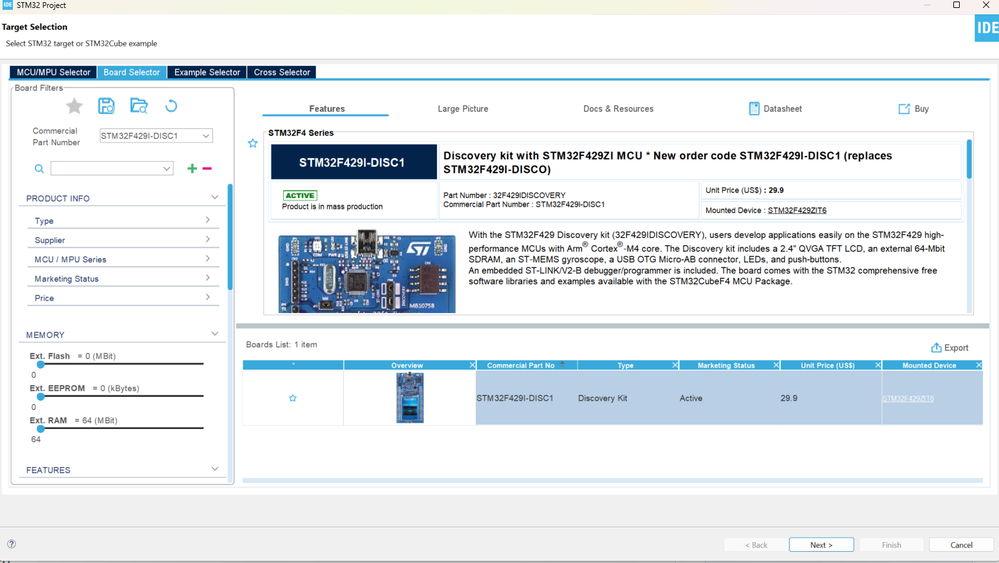Image resolution: width=999 pixels, height=563 pixels.
Task: Expand the Price filter
Action: (x=208, y=297)
